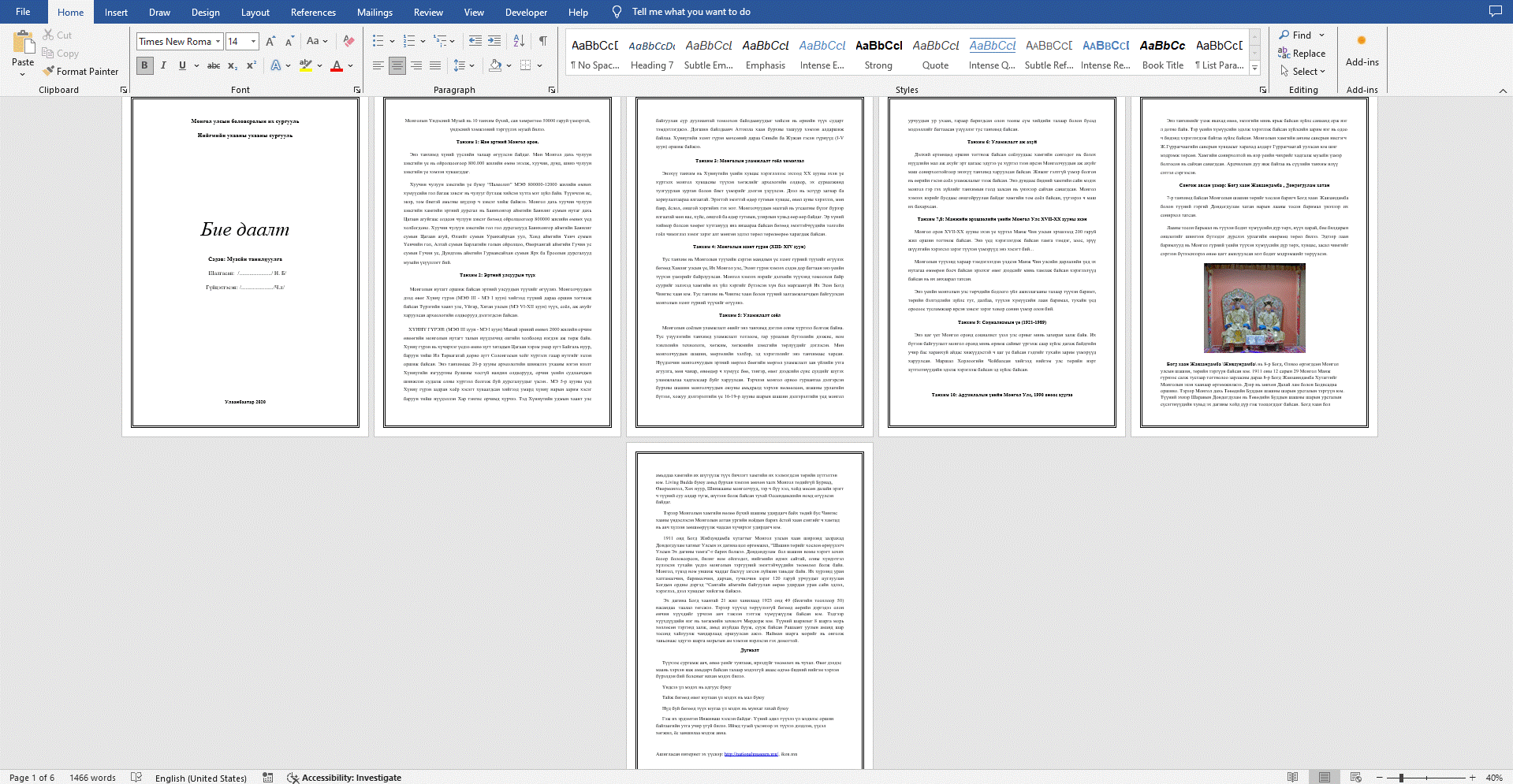Toggle Italic formatting
The height and width of the screenshot is (784, 1513).
tap(163, 65)
